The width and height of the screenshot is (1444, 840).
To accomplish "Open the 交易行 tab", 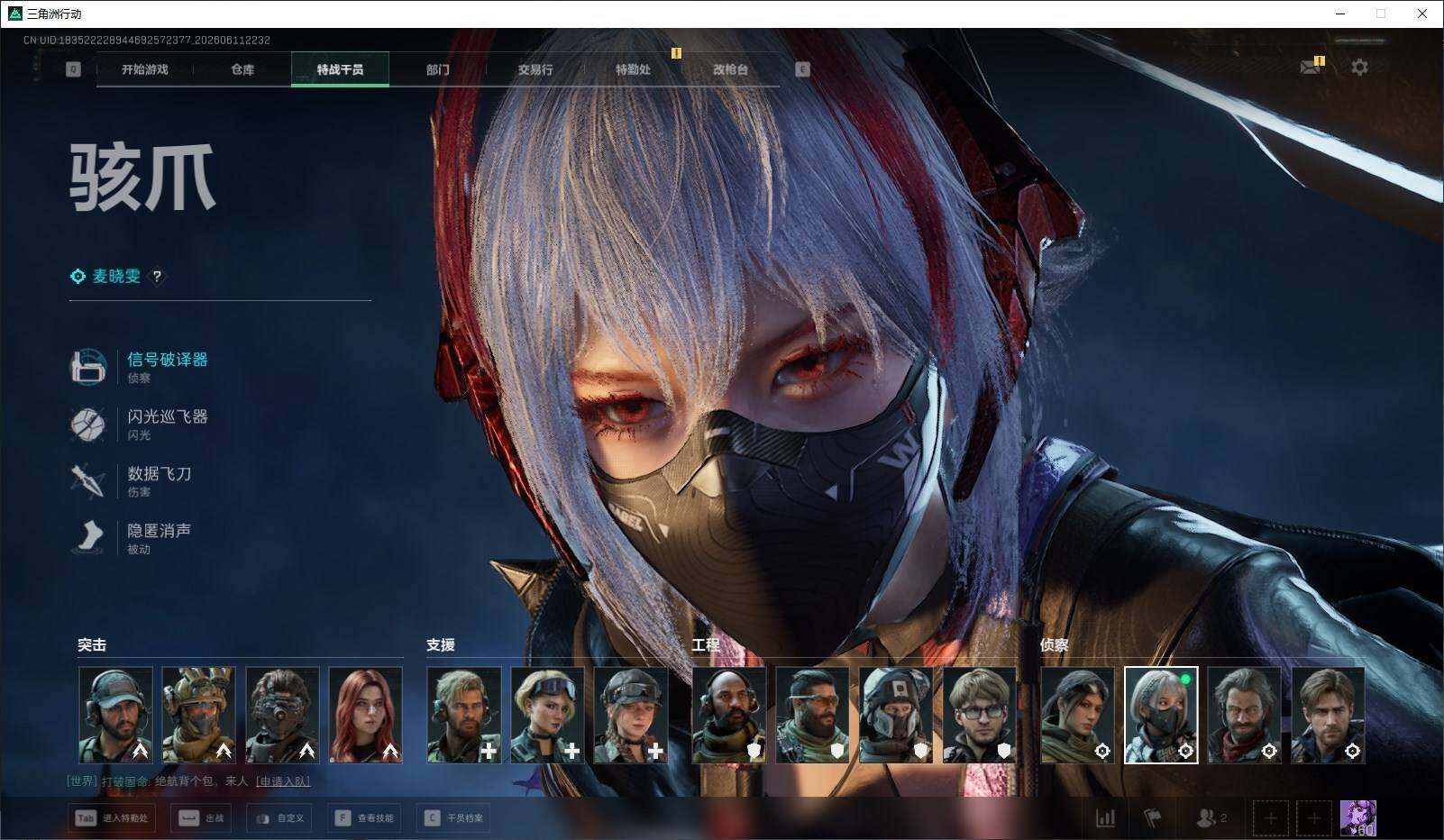I will tap(535, 69).
